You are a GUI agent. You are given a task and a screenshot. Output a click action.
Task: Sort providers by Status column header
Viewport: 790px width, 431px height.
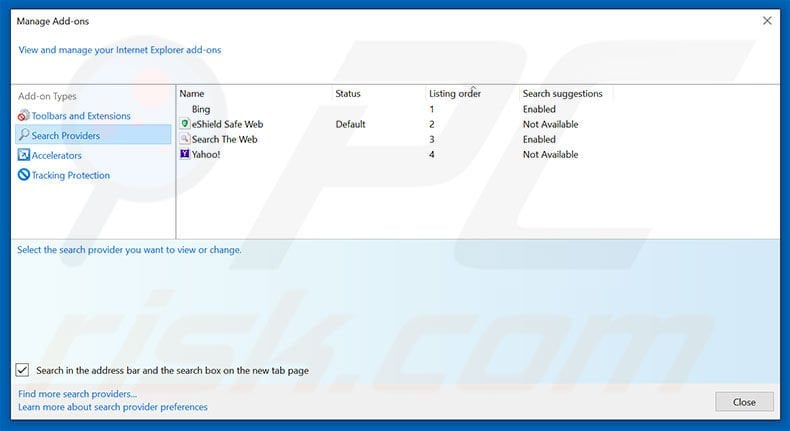point(348,94)
